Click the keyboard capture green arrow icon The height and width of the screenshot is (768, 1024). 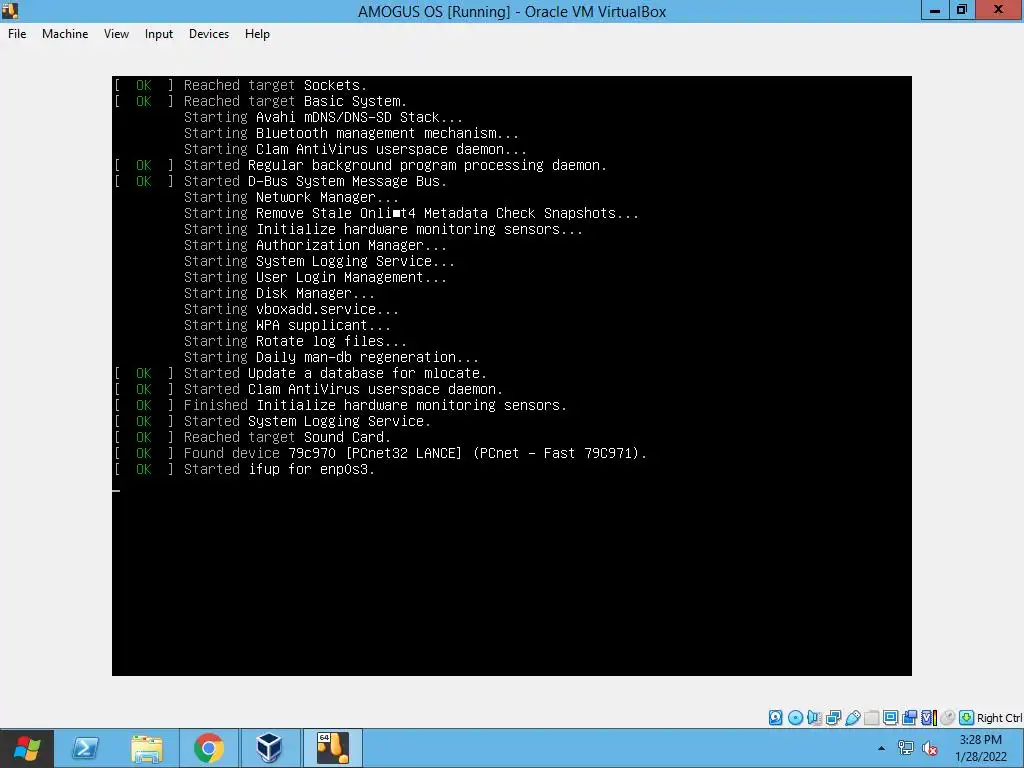967,718
